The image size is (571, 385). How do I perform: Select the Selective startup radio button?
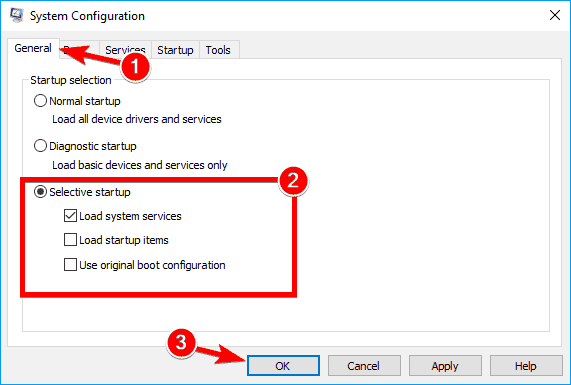click(x=40, y=192)
